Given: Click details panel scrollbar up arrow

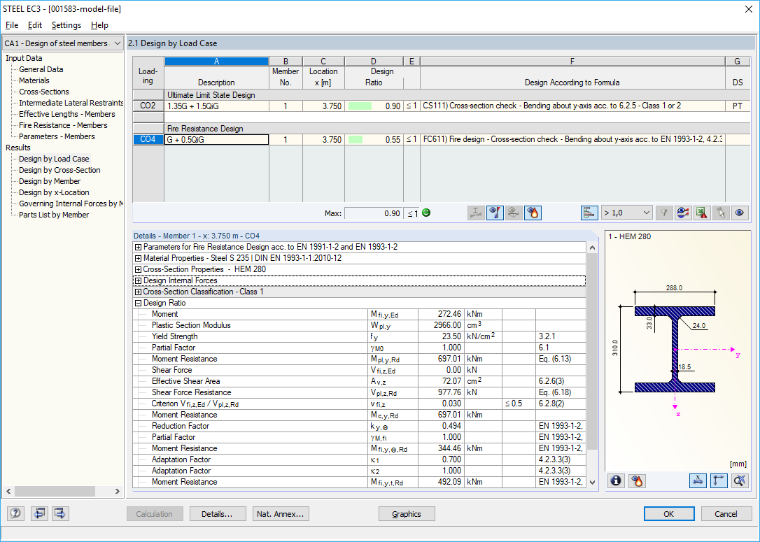Looking at the screenshot, I should [x=592, y=248].
